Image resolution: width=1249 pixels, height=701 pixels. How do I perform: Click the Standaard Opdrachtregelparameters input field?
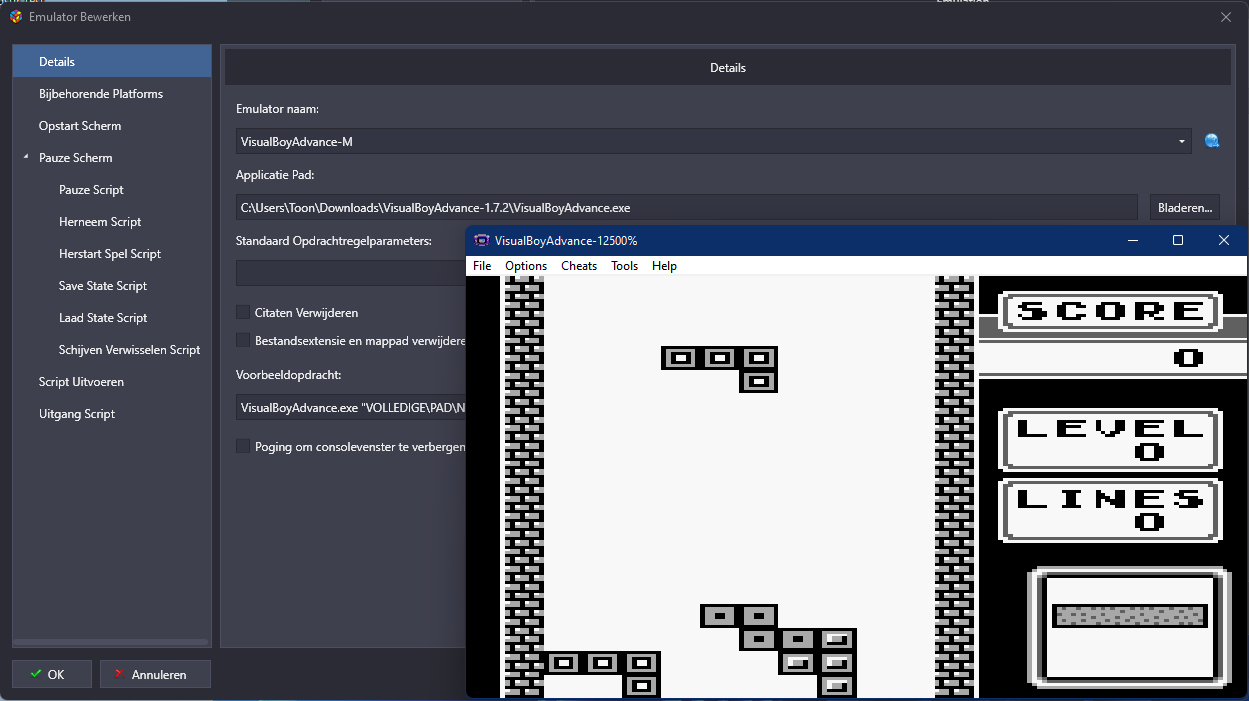pos(351,273)
